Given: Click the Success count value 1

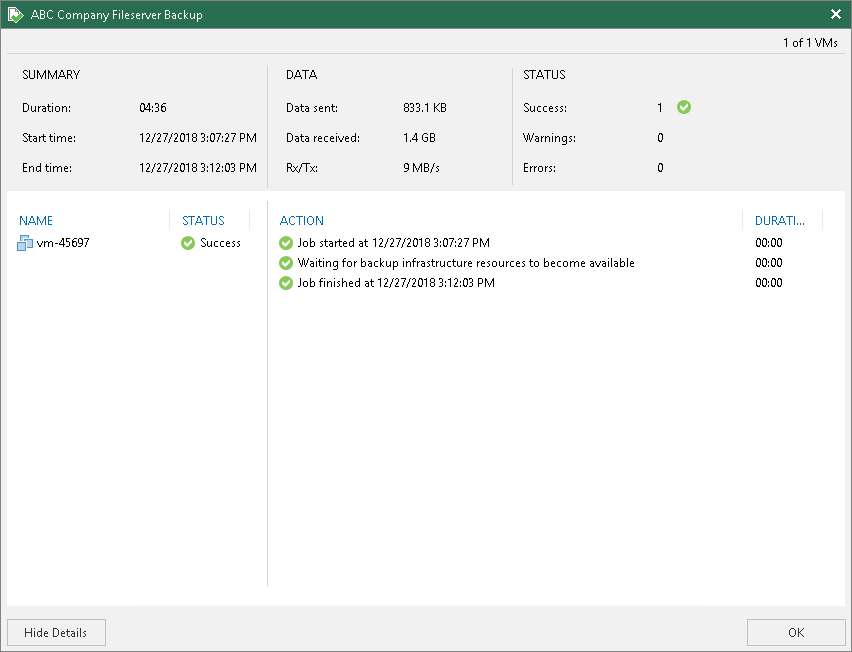Looking at the screenshot, I should coord(660,108).
